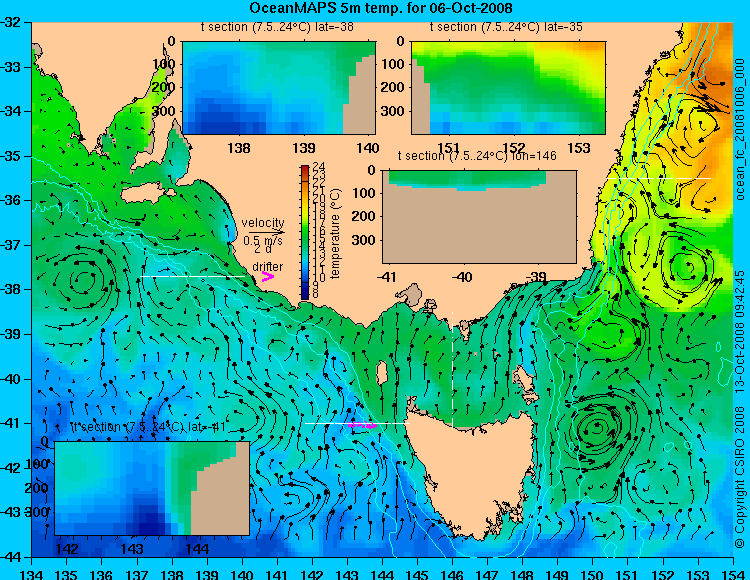Viewport: 750px width, 580px height.
Task: Click the "300" depth label of the lat=-35 inset
Action: tap(393, 111)
